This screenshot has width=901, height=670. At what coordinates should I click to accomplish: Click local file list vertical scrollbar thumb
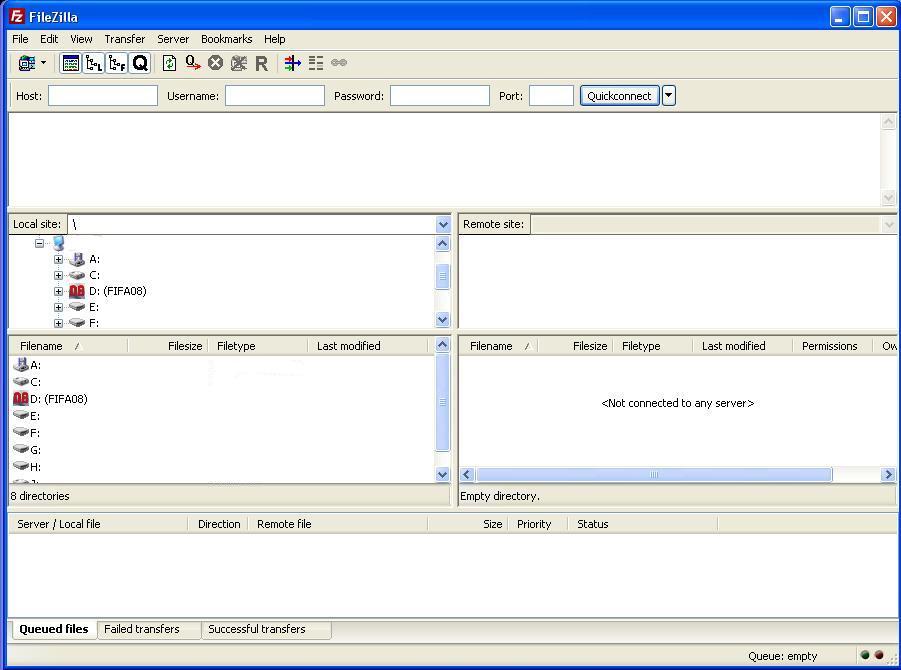442,402
